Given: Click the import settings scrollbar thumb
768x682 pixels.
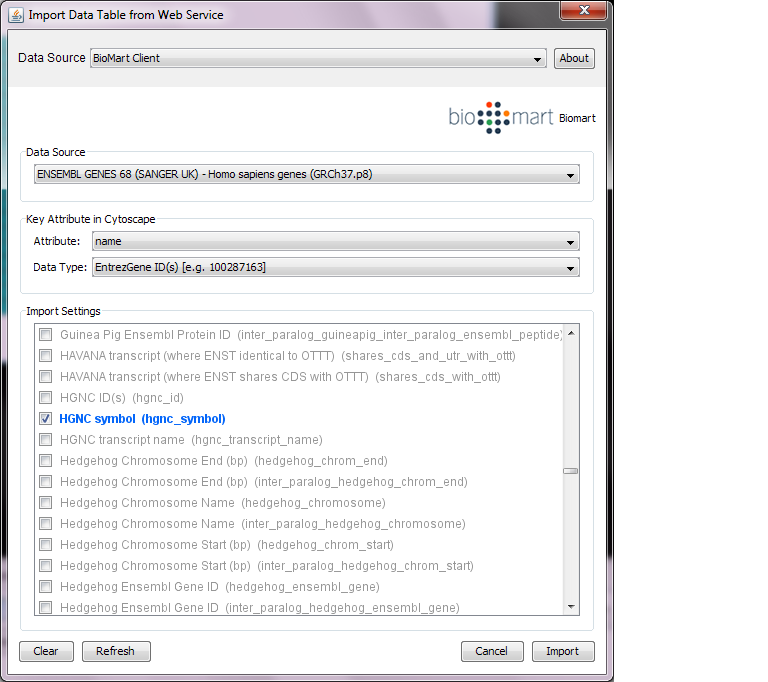Looking at the screenshot, I should coord(570,471).
